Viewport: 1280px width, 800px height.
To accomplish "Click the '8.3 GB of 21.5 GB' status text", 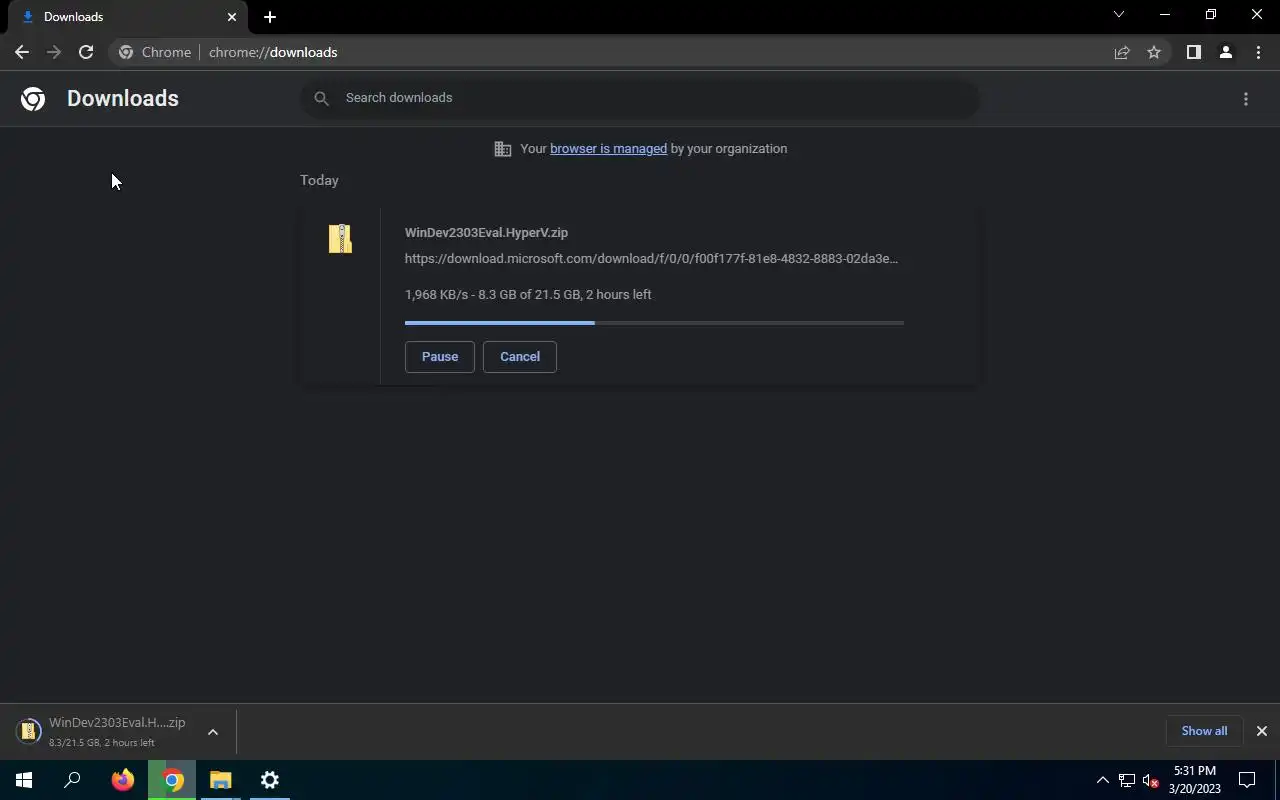I will click(x=529, y=295).
